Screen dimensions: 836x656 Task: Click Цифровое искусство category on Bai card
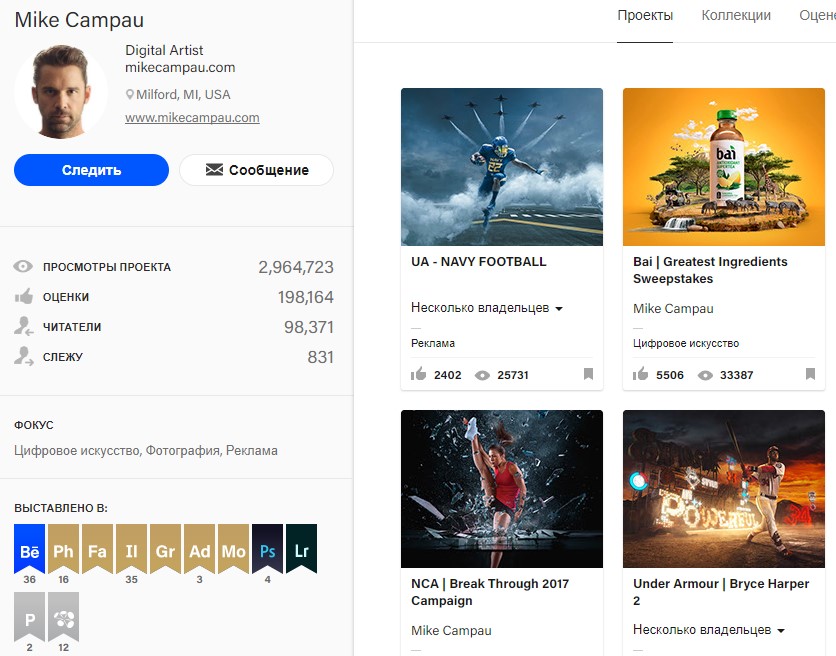[686, 343]
